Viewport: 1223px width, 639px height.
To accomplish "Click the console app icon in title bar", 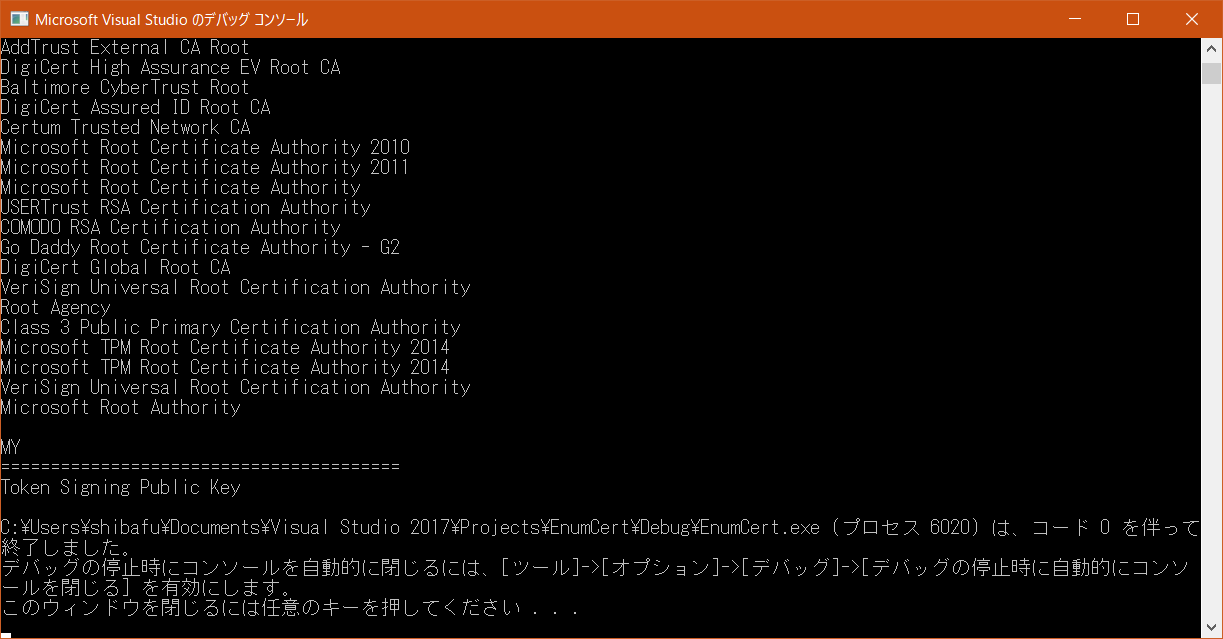I will 18,19.
